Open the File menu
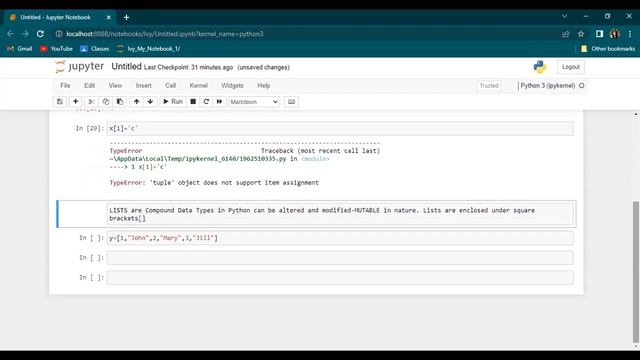The width and height of the screenshot is (640, 360). click(x=65, y=86)
